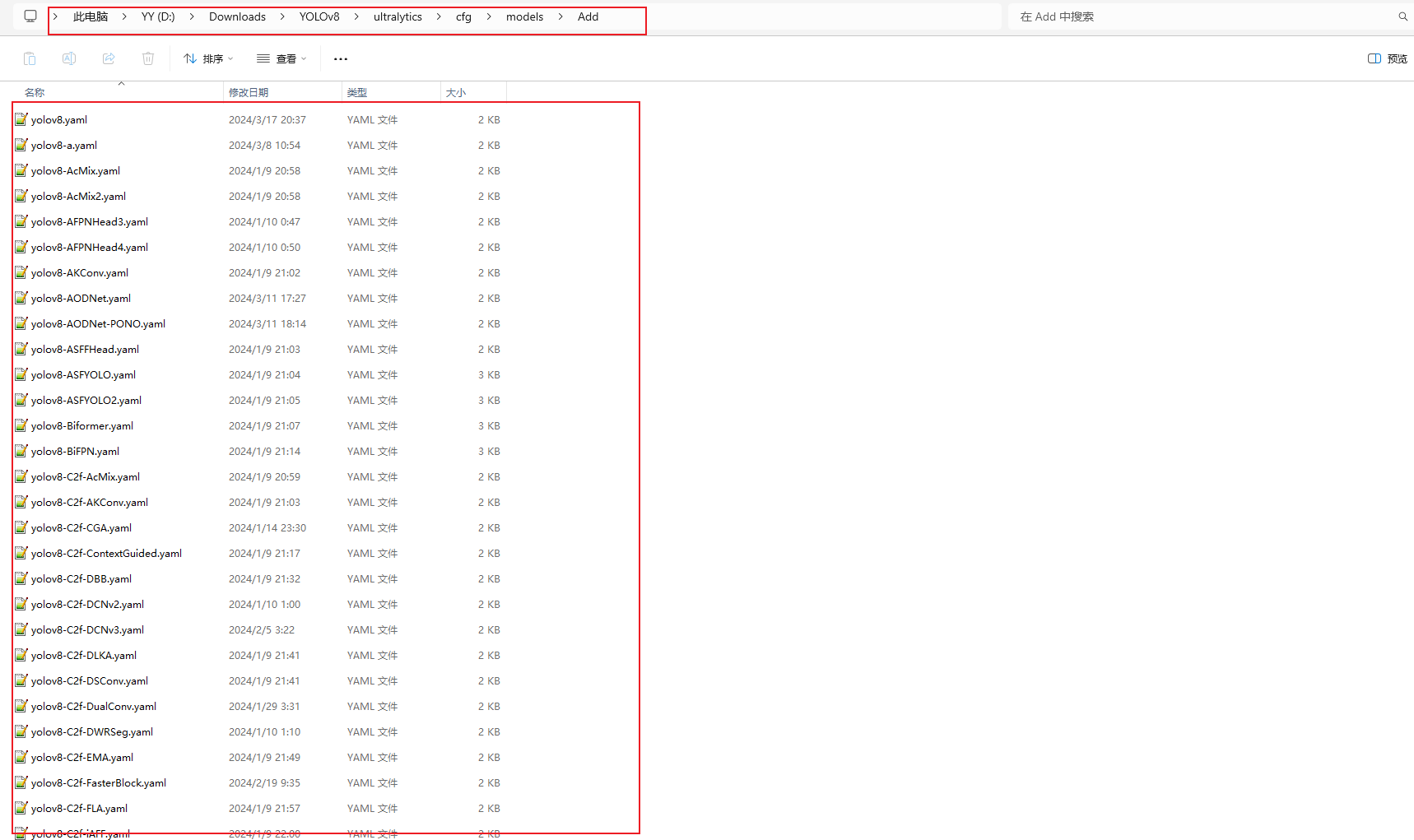Screen dimensions: 1414x840
Task: Click 3 KB size of yolov8-BiFPN.yaml
Action: coord(489,451)
